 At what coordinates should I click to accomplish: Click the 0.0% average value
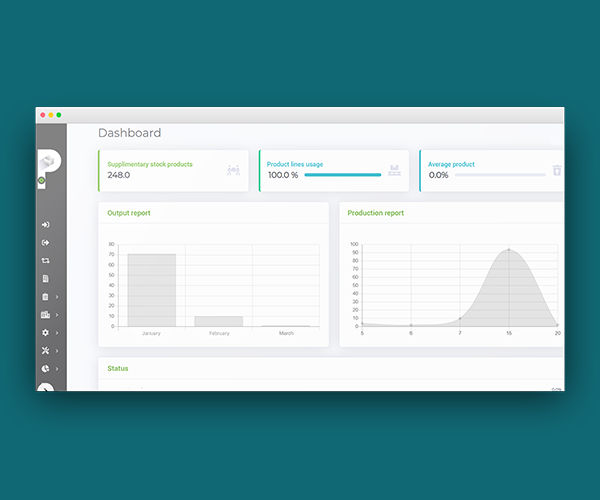(x=439, y=175)
